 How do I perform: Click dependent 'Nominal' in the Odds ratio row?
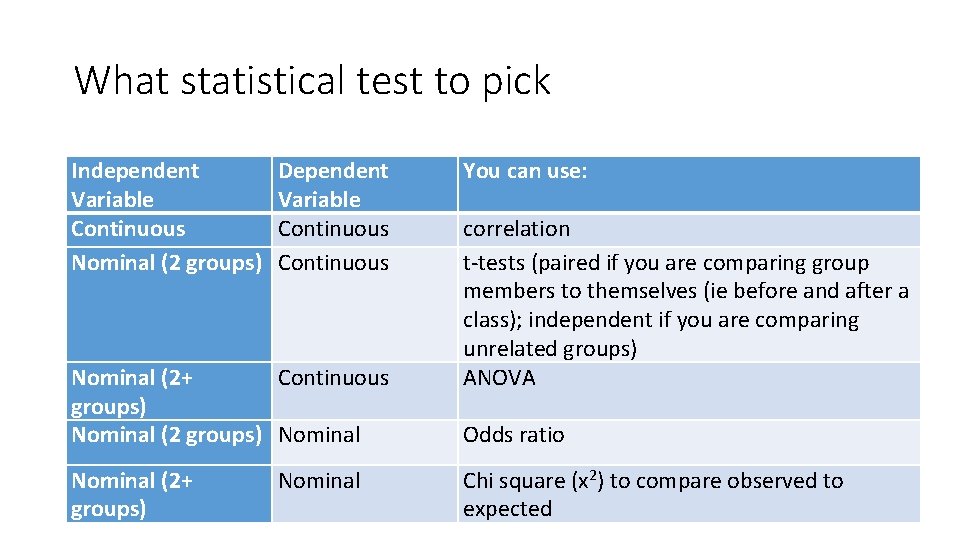319,435
